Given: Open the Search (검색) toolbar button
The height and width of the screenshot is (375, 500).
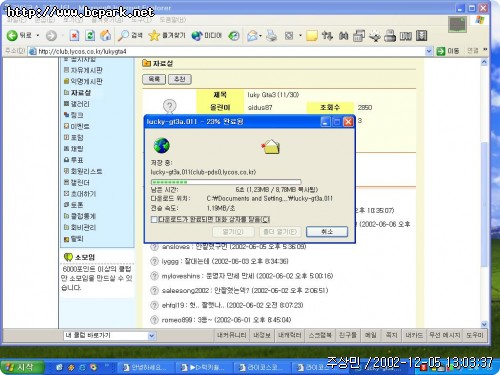Looking at the screenshot, I should coord(130,35).
